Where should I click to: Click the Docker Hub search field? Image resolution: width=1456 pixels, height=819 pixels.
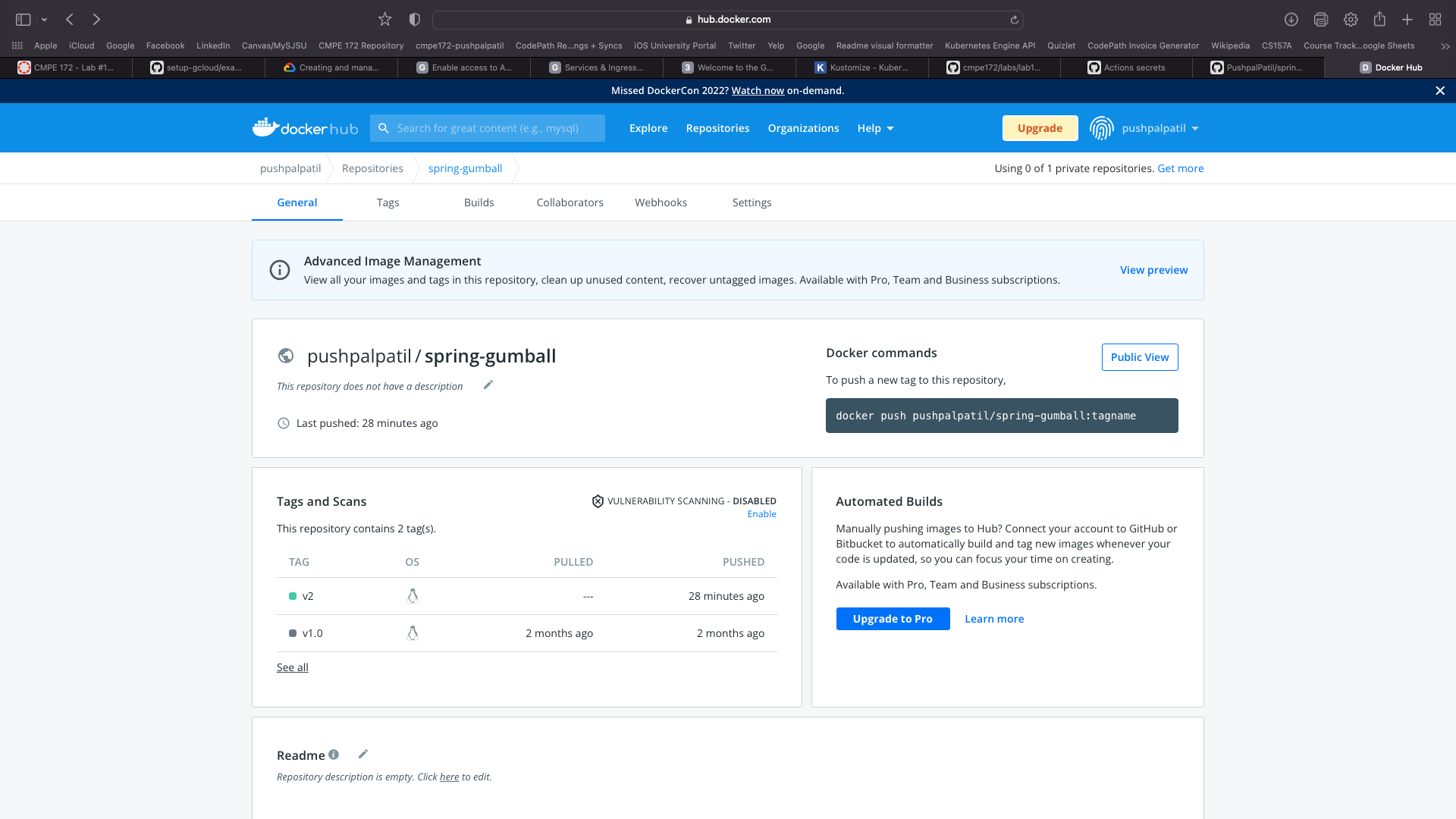(488, 128)
